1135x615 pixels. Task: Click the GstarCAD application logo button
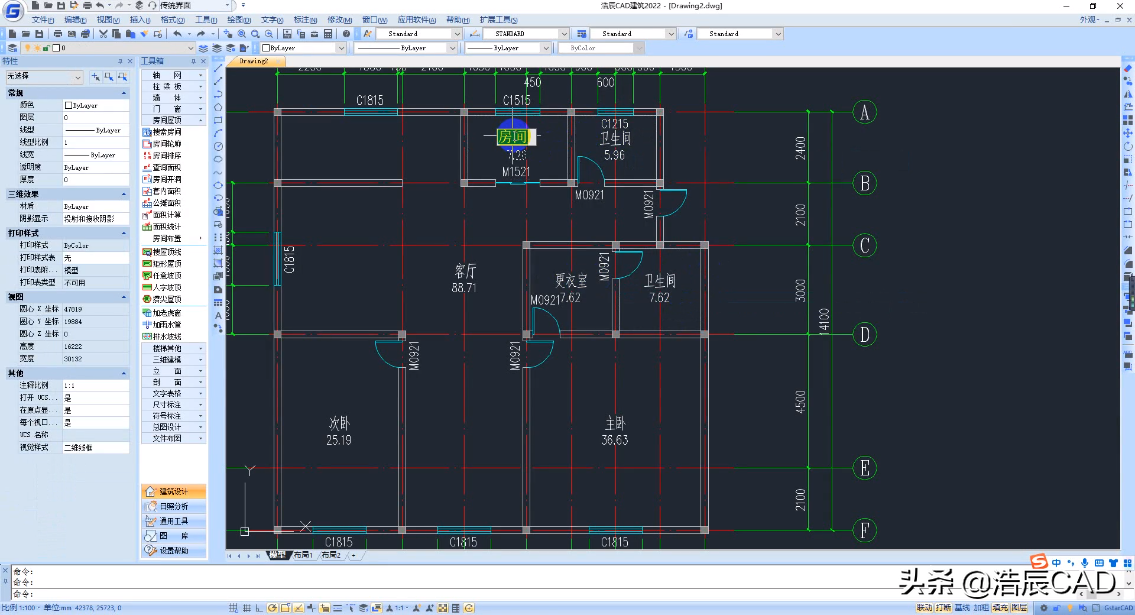[x=12, y=12]
